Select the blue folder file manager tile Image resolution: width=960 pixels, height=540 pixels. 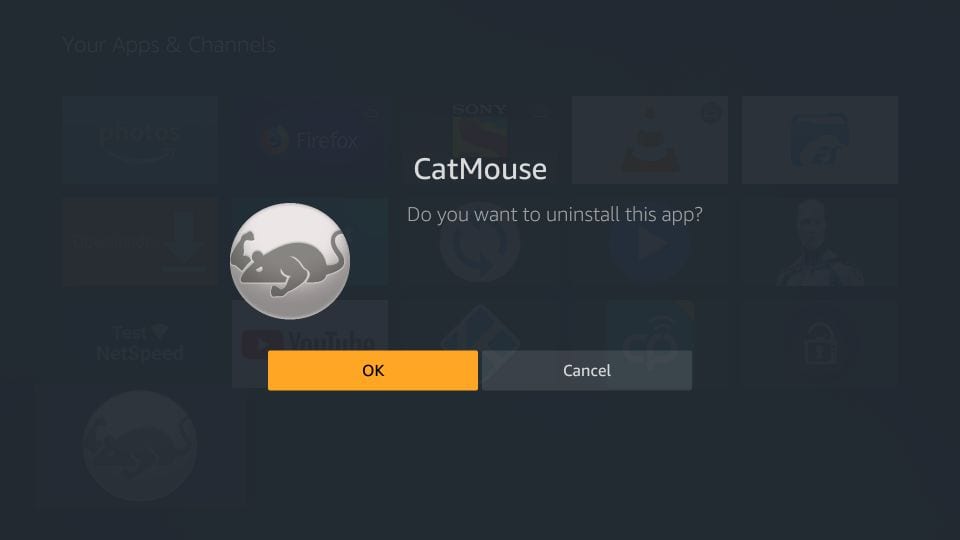820,140
